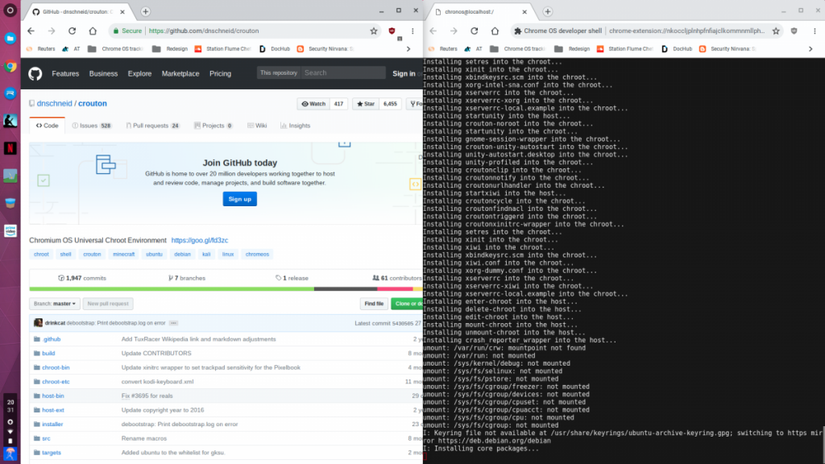The image size is (825, 464).
Task: Switch to the Issues tab
Action: pos(92,126)
